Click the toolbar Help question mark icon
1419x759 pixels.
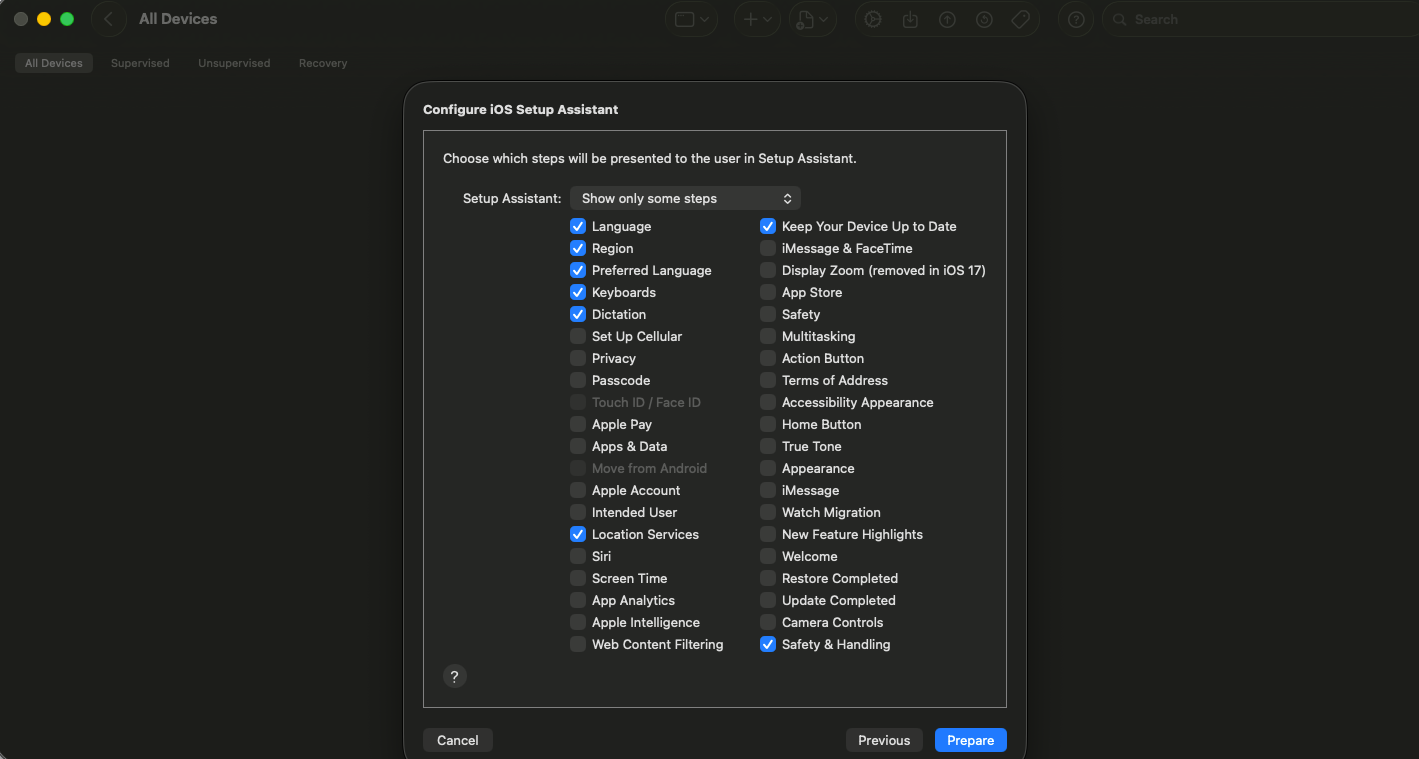pyautogui.click(x=1076, y=19)
